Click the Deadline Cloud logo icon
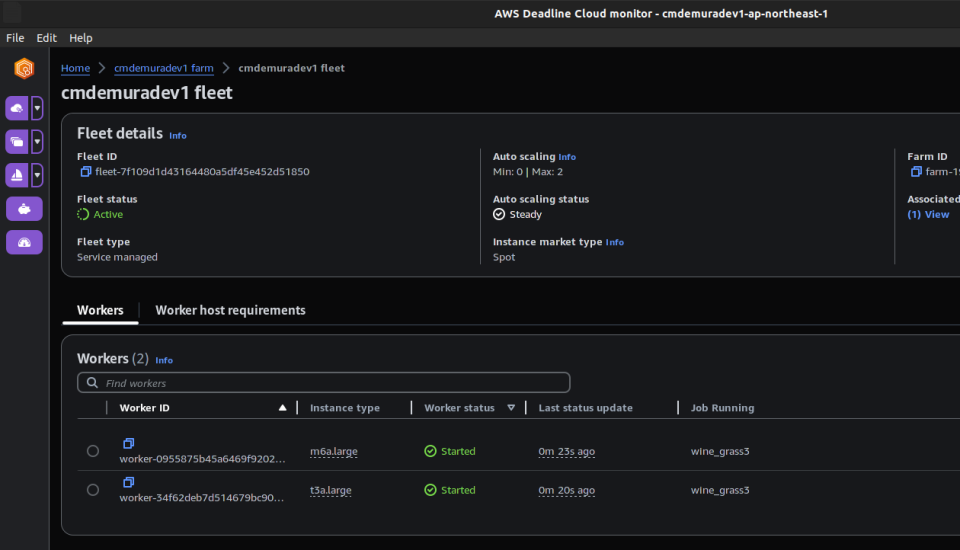Screen dimensions: 960x550 pyautogui.click(x=24, y=69)
